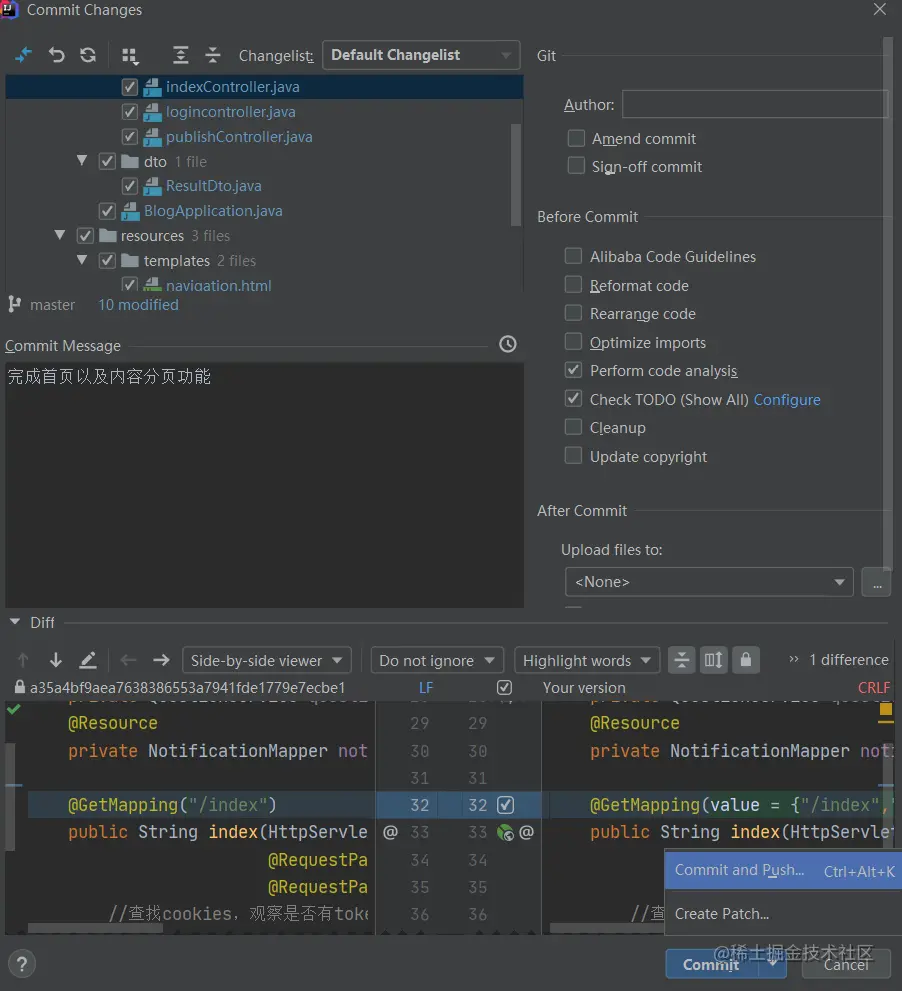Viewport: 902px width, 991px height.
Task: Click the browse button next to upload target
Action: [877, 582]
